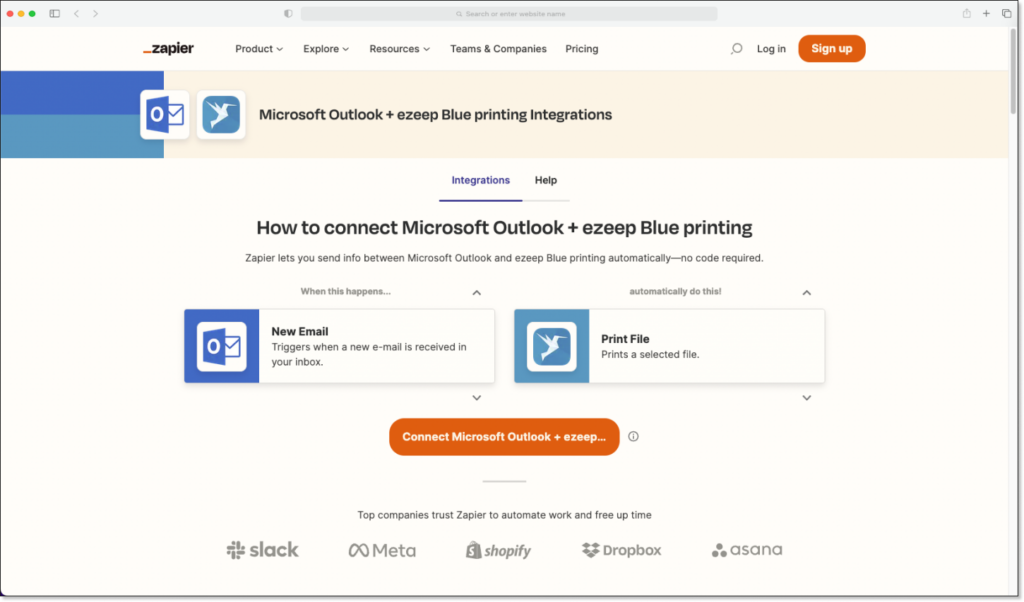The height and width of the screenshot is (602, 1024).
Task: Open the search magnifier icon
Action: point(736,49)
